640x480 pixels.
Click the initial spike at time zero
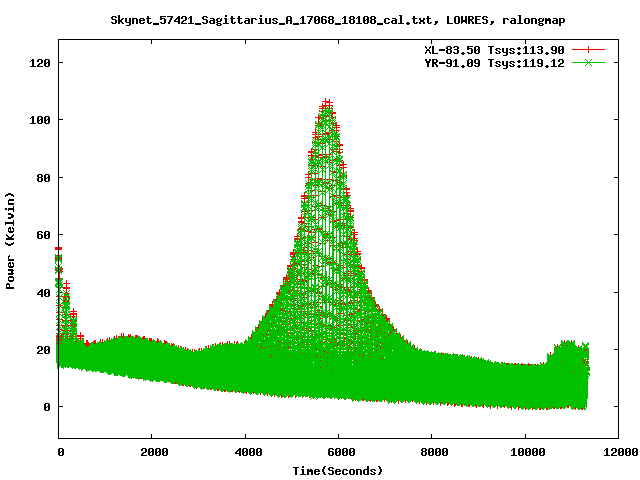click(x=59, y=261)
